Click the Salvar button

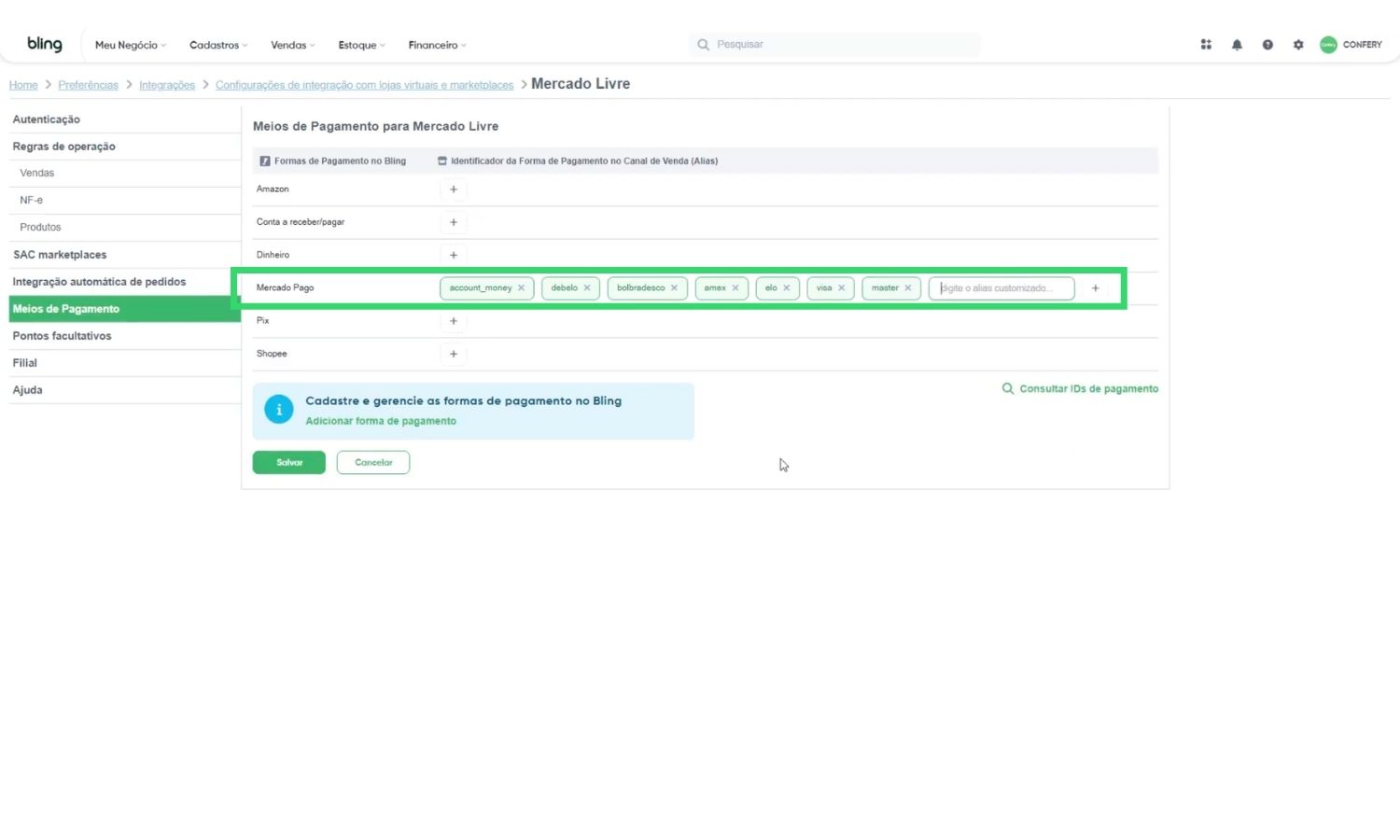(x=289, y=463)
